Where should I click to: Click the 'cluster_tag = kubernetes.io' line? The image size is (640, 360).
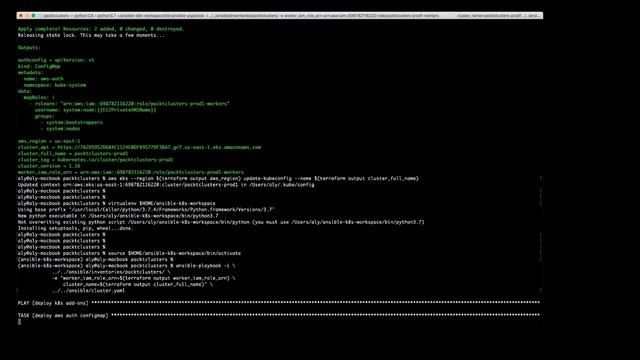[96, 160]
